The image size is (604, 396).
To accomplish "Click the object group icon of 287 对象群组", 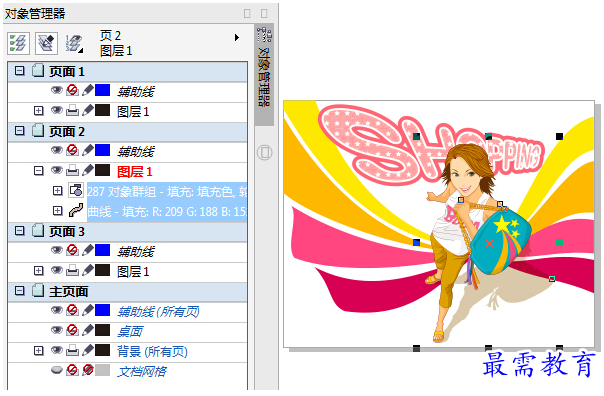I will point(76,190).
